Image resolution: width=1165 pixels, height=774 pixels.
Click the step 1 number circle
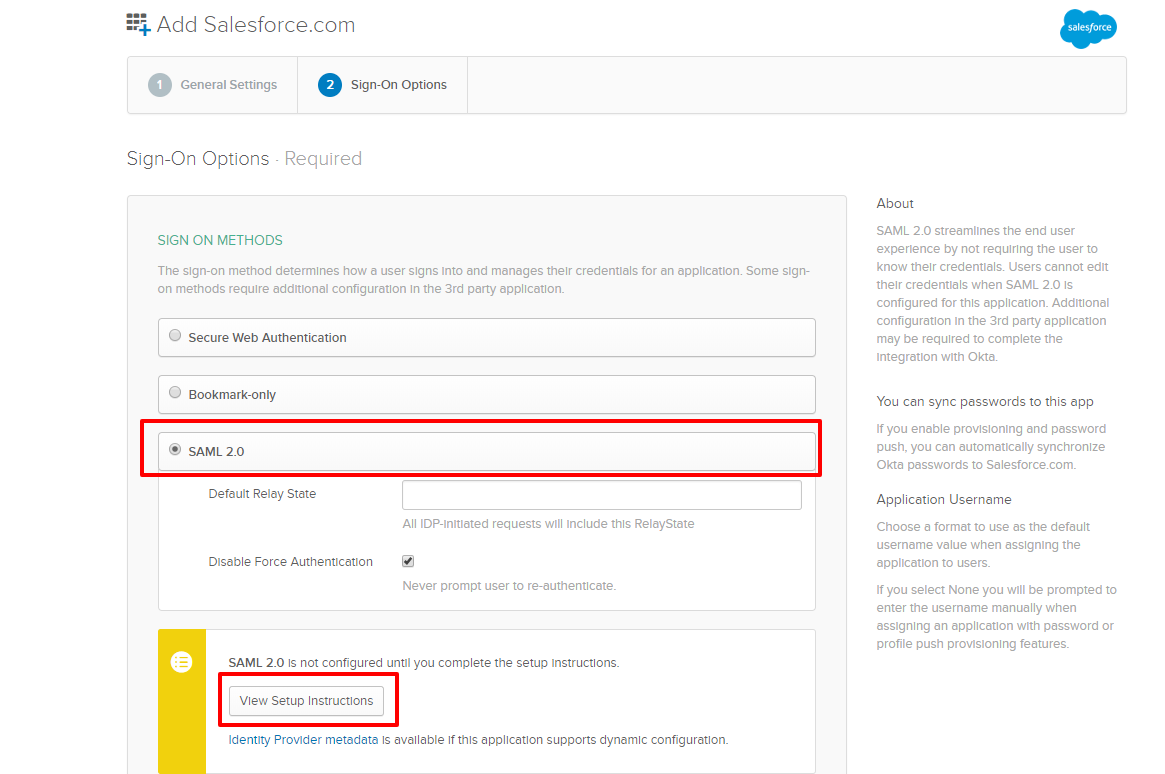[x=160, y=85]
